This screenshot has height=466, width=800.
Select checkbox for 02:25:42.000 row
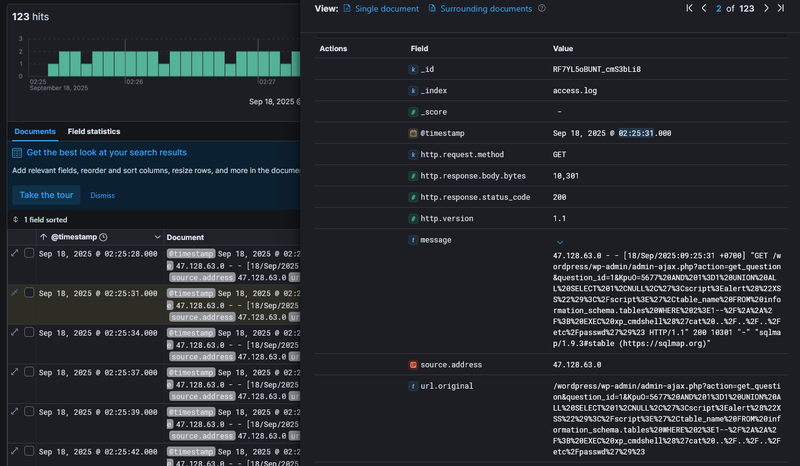click(29, 451)
